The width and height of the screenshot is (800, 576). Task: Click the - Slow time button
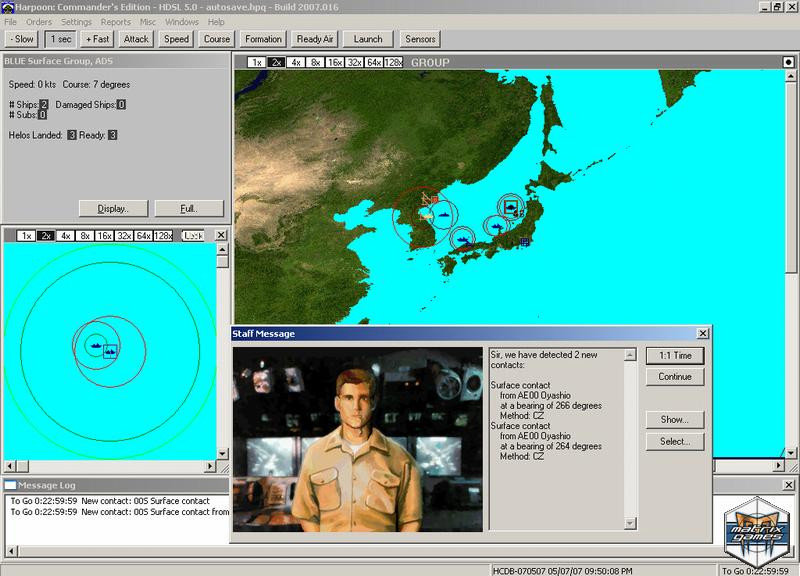tap(22, 39)
